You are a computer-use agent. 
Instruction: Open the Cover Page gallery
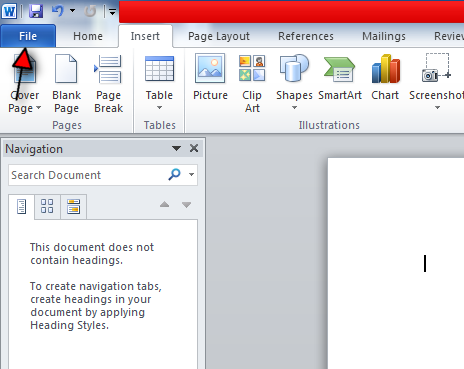(24, 83)
